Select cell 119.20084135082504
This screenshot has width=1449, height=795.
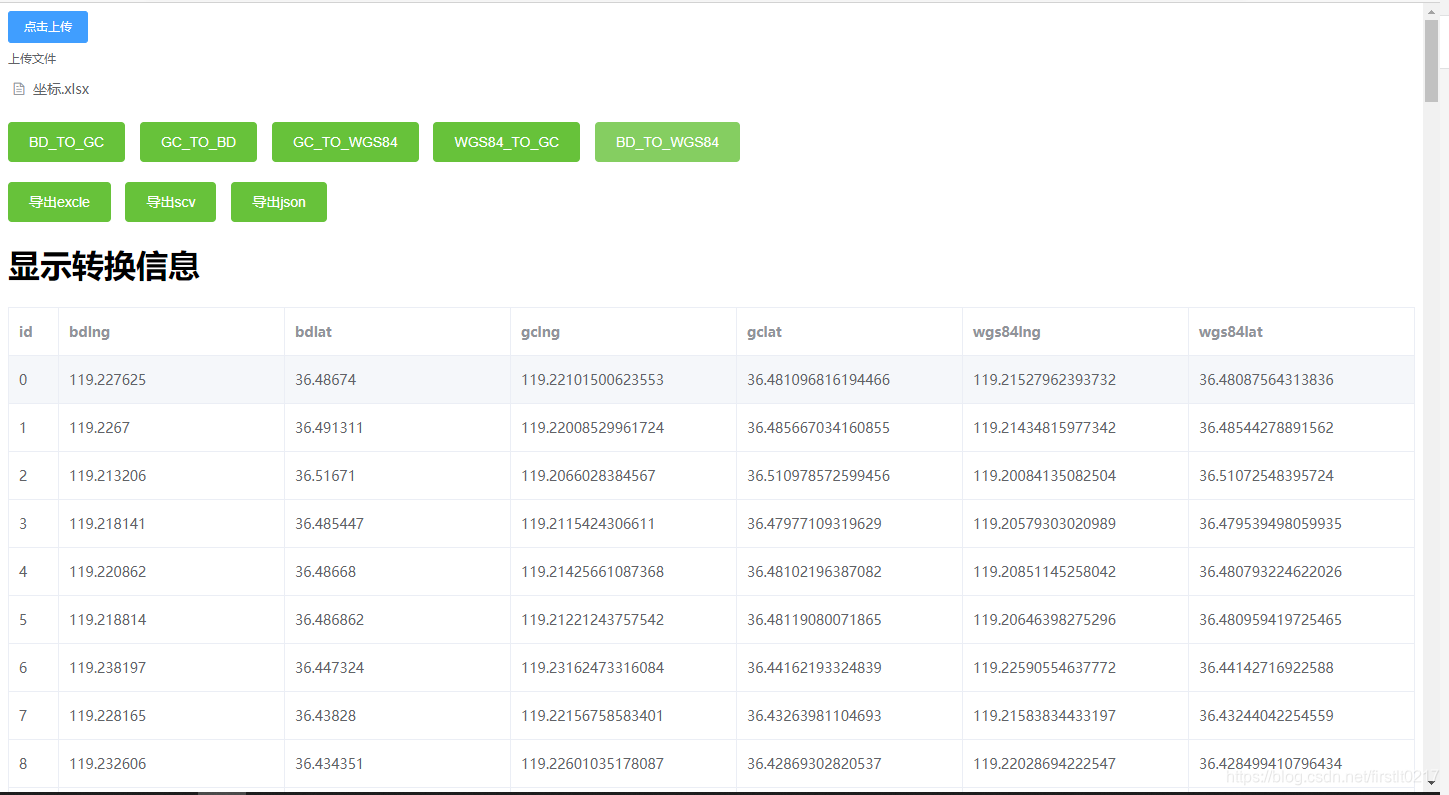coord(1076,476)
